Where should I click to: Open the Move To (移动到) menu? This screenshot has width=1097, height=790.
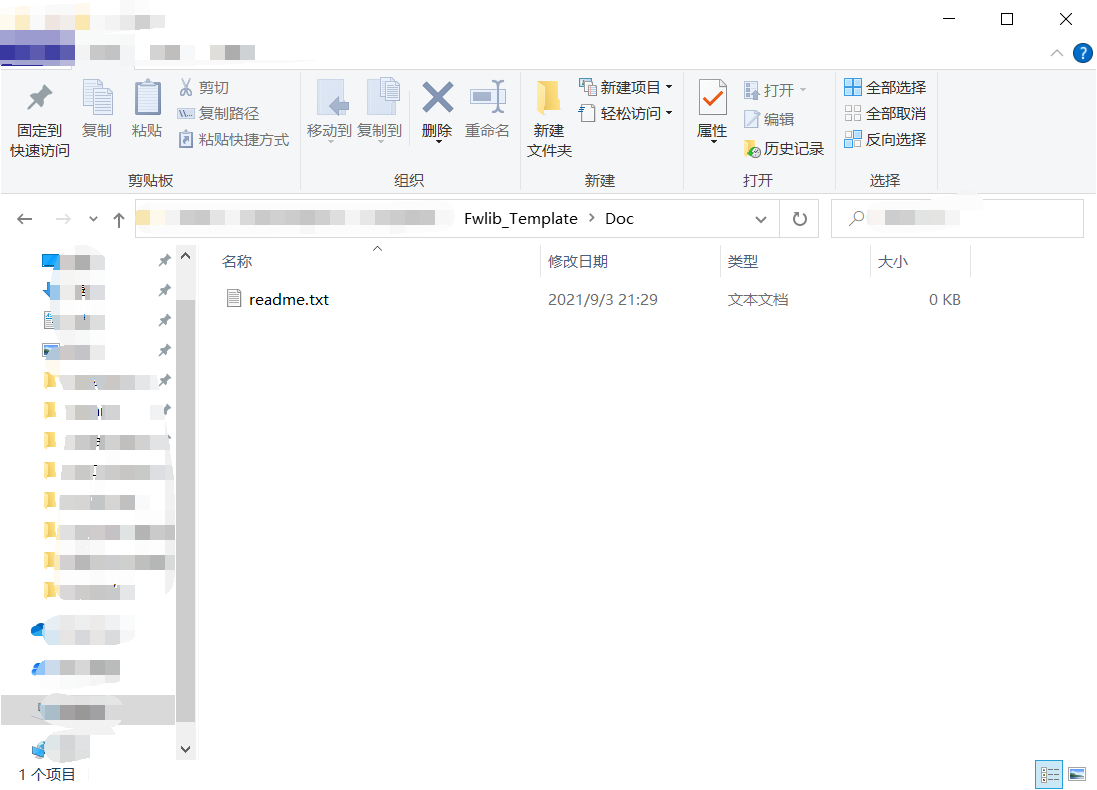point(330,110)
